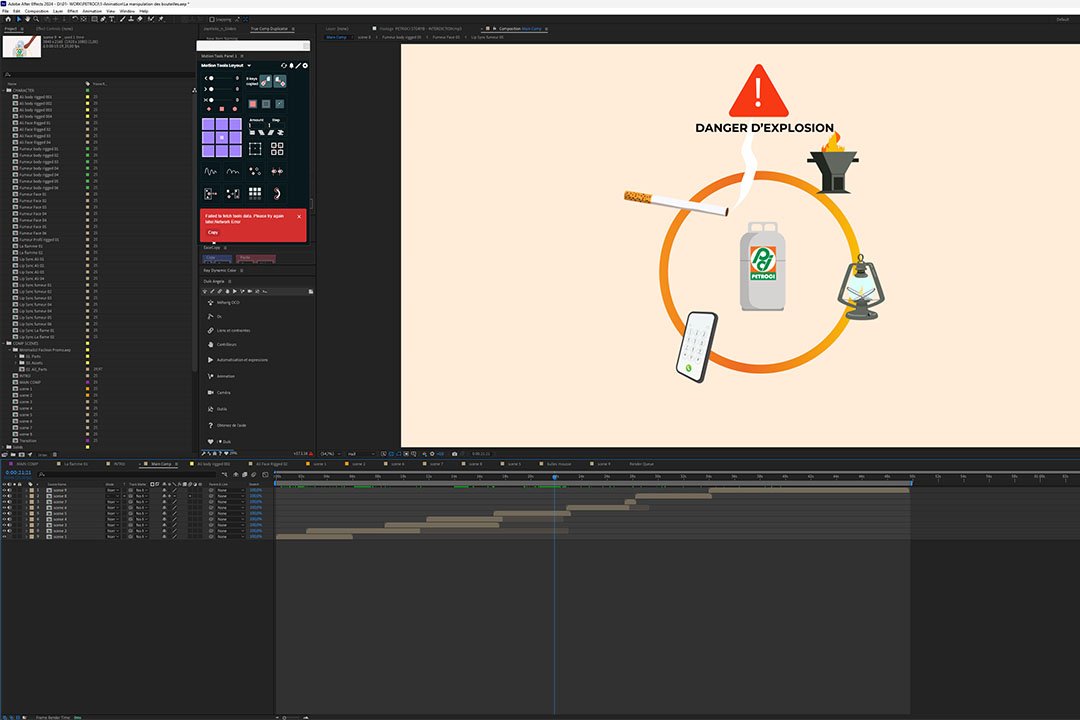Screen dimensions: 1080x720
Task: Select the Zoom magnifier tool
Action: pyautogui.click(x=36, y=19)
